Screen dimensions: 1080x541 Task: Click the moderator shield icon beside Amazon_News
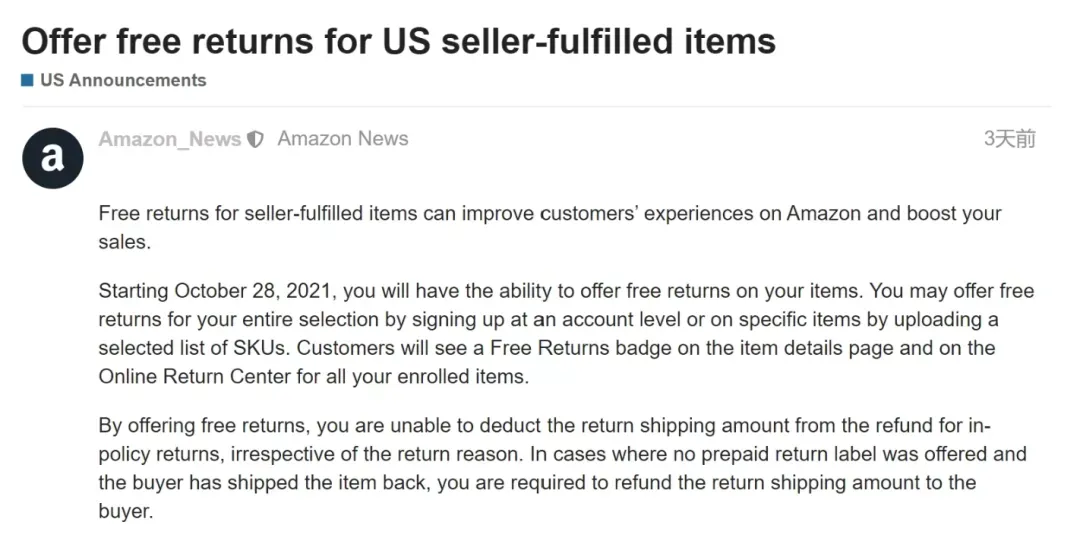coord(256,139)
